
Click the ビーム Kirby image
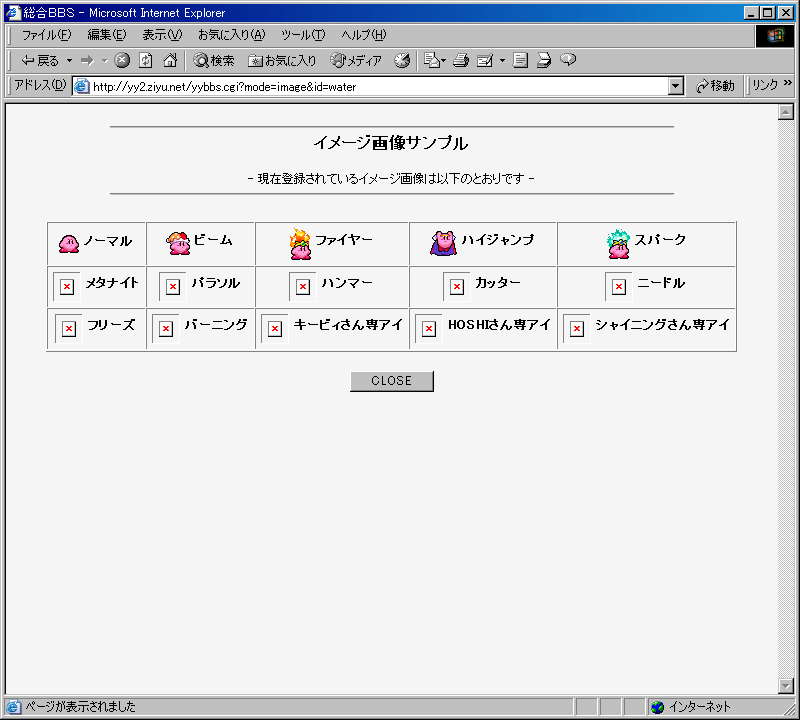click(179, 243)
